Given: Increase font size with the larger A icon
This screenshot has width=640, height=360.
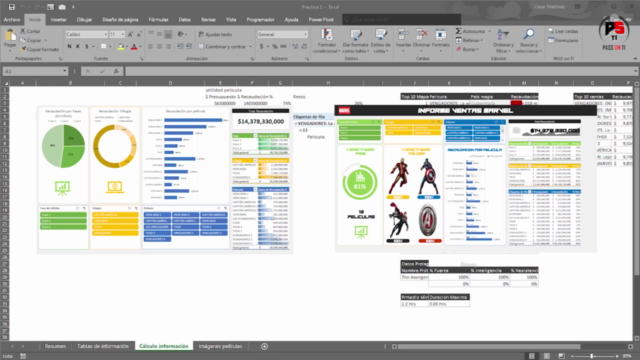Looking at the screenshot, I should click(131, 35).
